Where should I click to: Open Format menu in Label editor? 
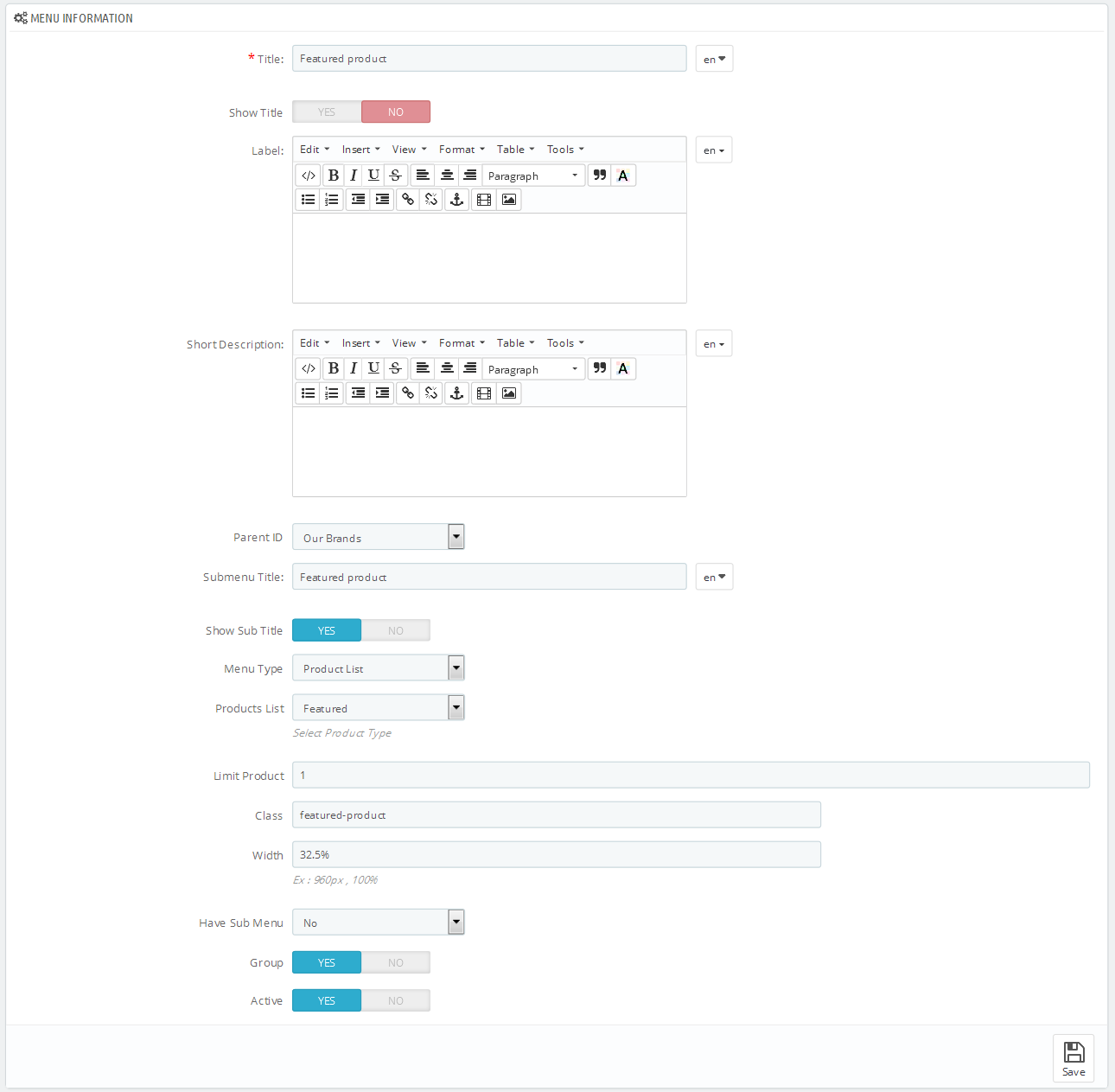coord(462,150)
